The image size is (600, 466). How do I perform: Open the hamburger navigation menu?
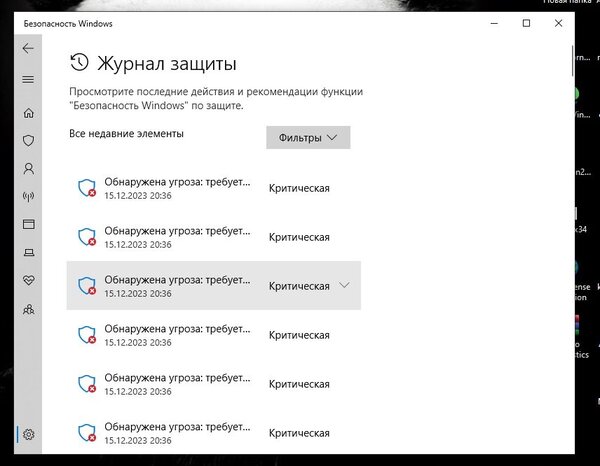[28, 80]
